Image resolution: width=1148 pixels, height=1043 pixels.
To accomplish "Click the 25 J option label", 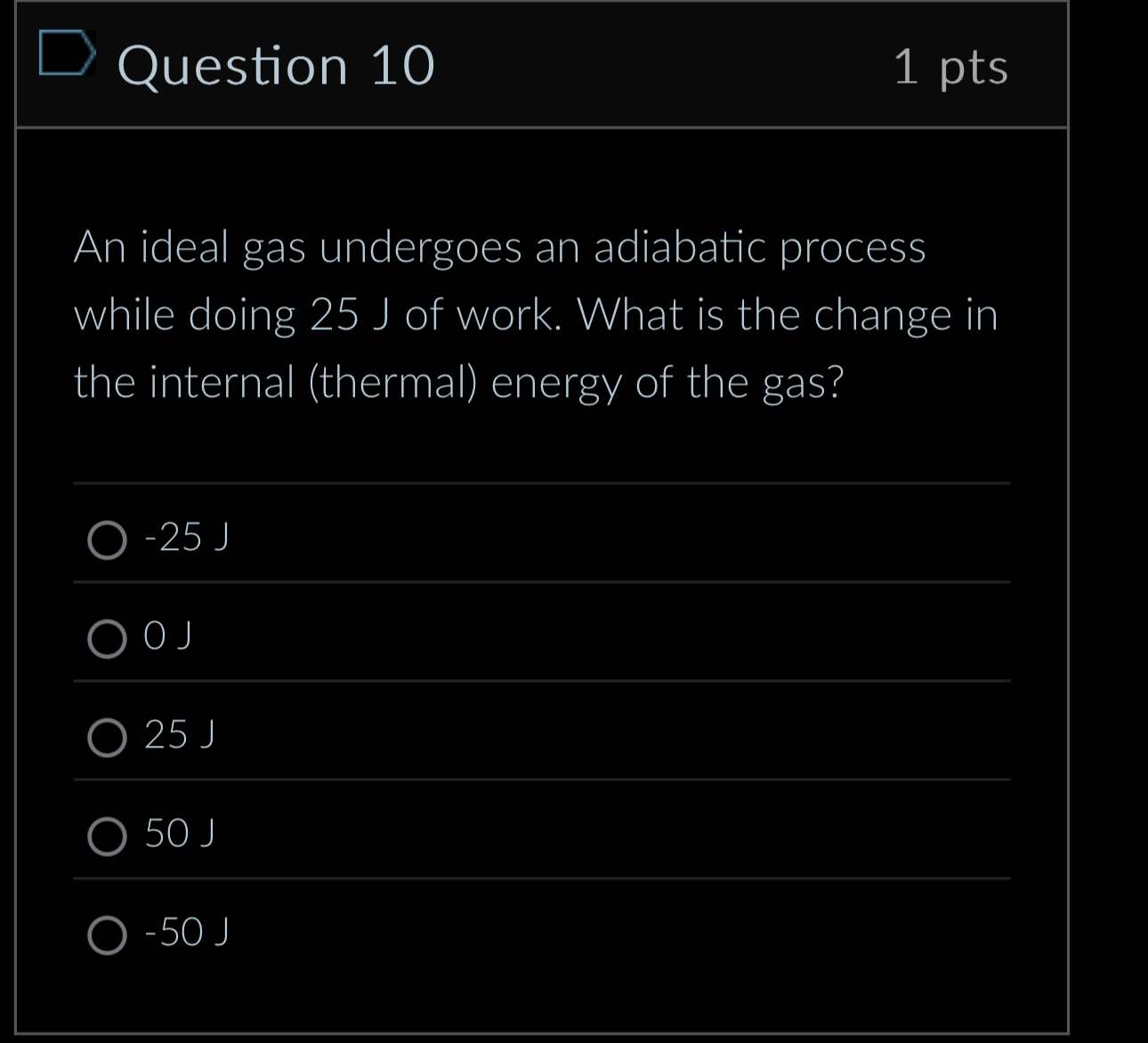I will click(x=178, y=734).
